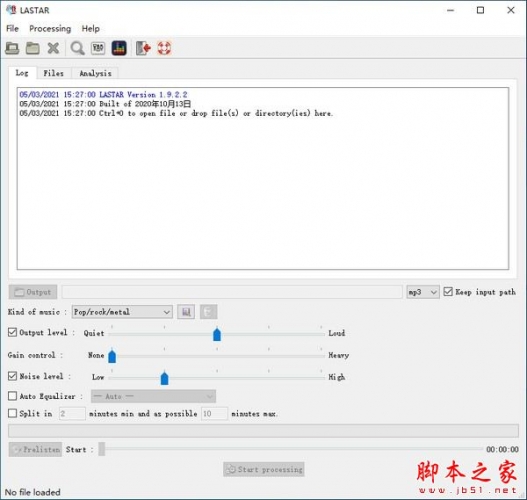Image resolution: width=527 pixels, height=500 pixels.
Task: Click the Gain control slider handle
Action: [112, 356]
